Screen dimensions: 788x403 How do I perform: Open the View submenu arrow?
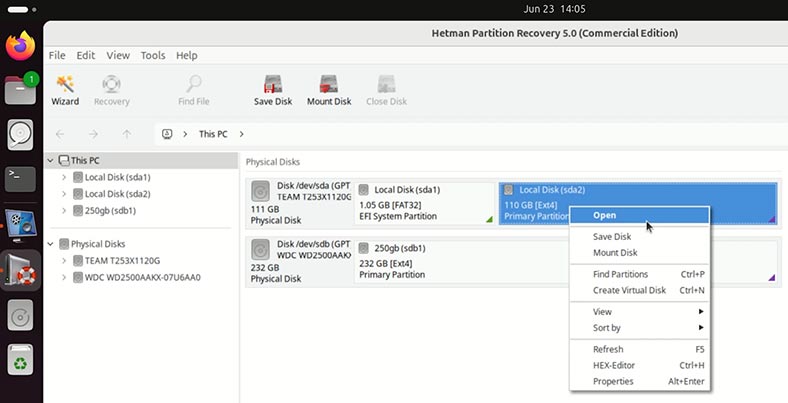(x=701, y=312)
